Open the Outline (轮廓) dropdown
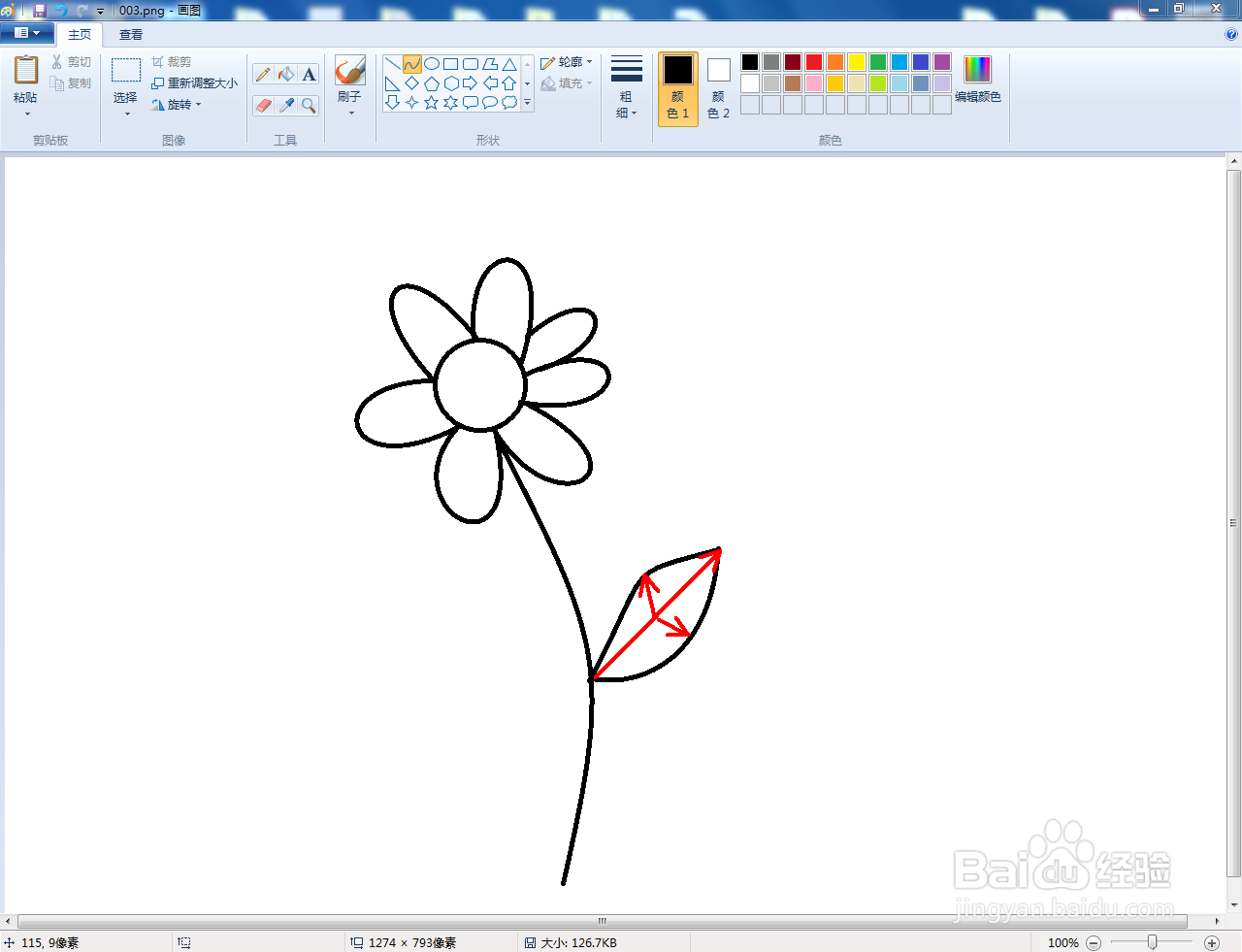The image size is (1242, 952). 567,62
